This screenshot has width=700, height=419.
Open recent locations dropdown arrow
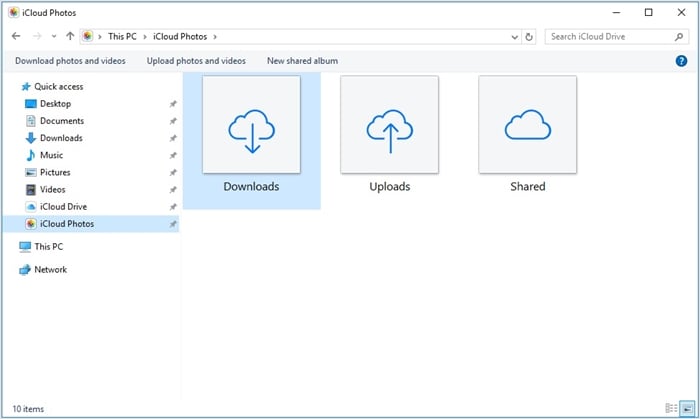[x=54, y=37]
